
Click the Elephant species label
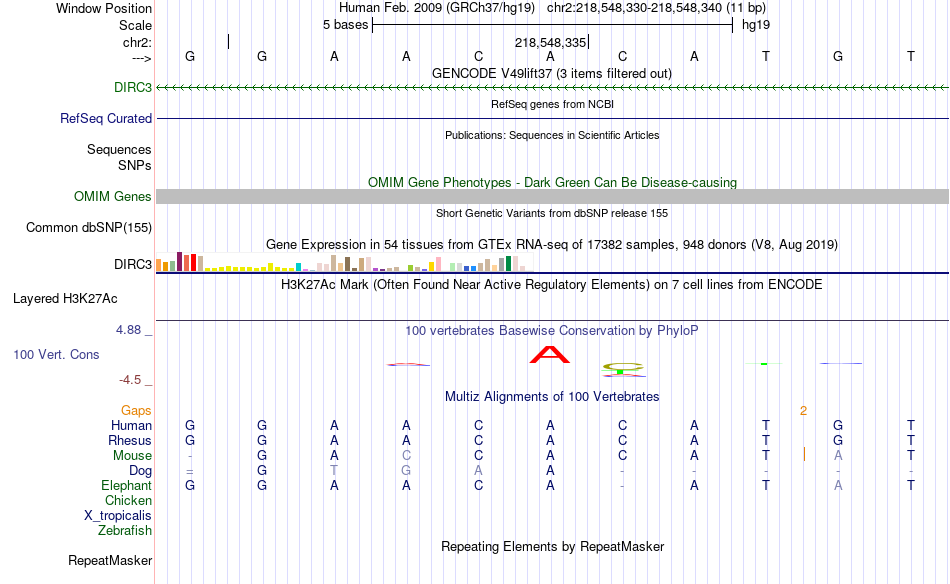(126, 485)
